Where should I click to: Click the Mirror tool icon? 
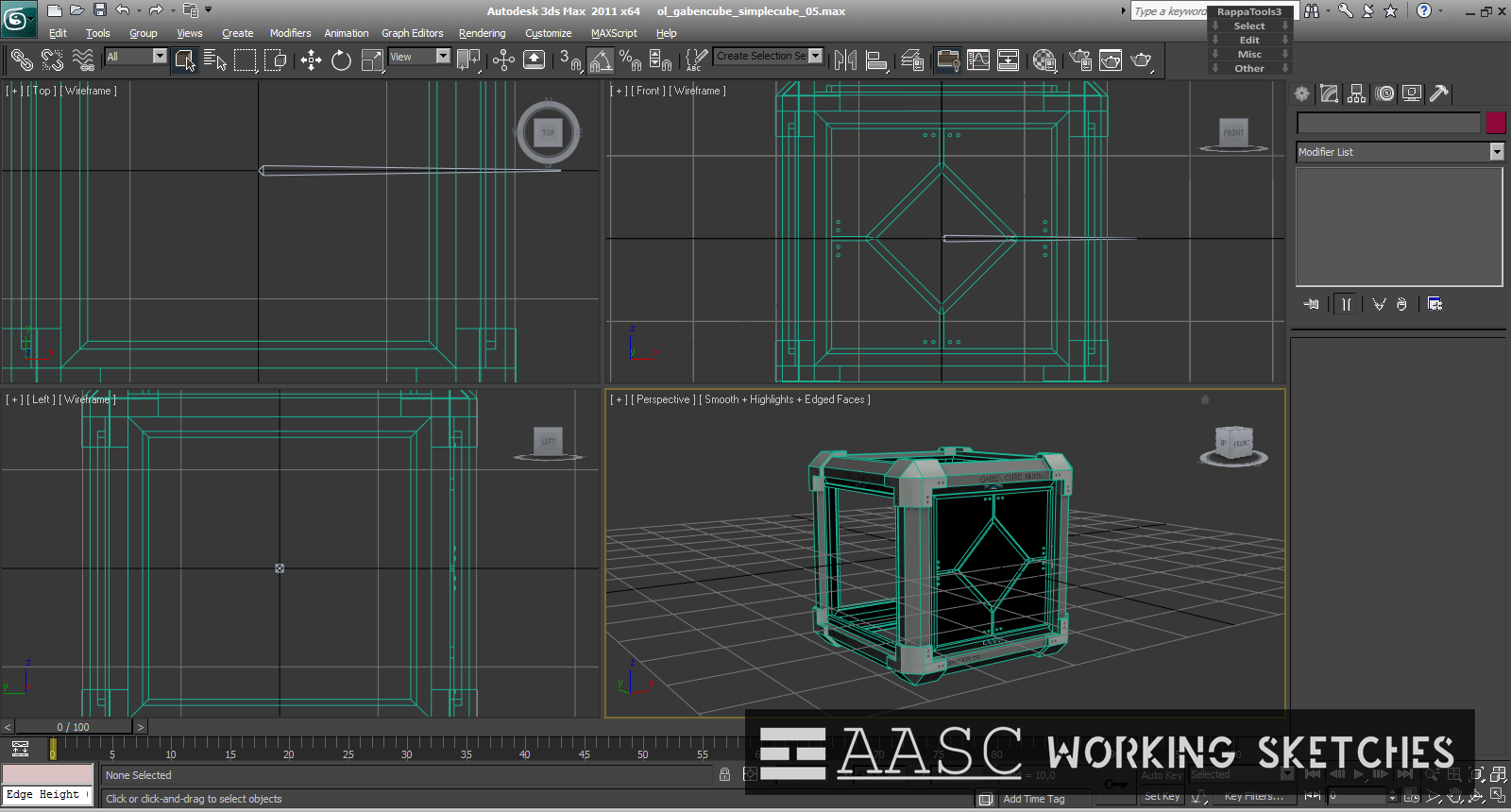(x=845, y=60)
